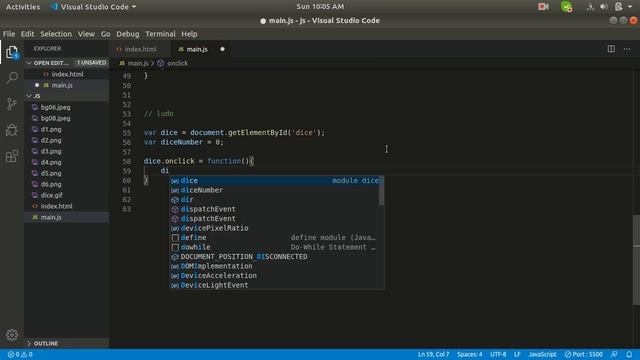The width and height of the screenshot is (640, 360).
Task: Open the Terminal menu
Action: point(160,34)
